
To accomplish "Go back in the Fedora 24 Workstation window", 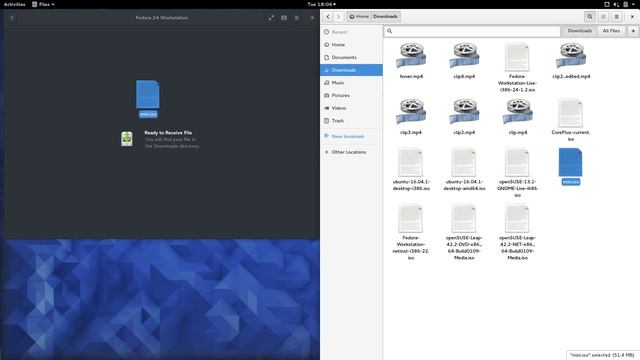I will click(x=12, y=18).
